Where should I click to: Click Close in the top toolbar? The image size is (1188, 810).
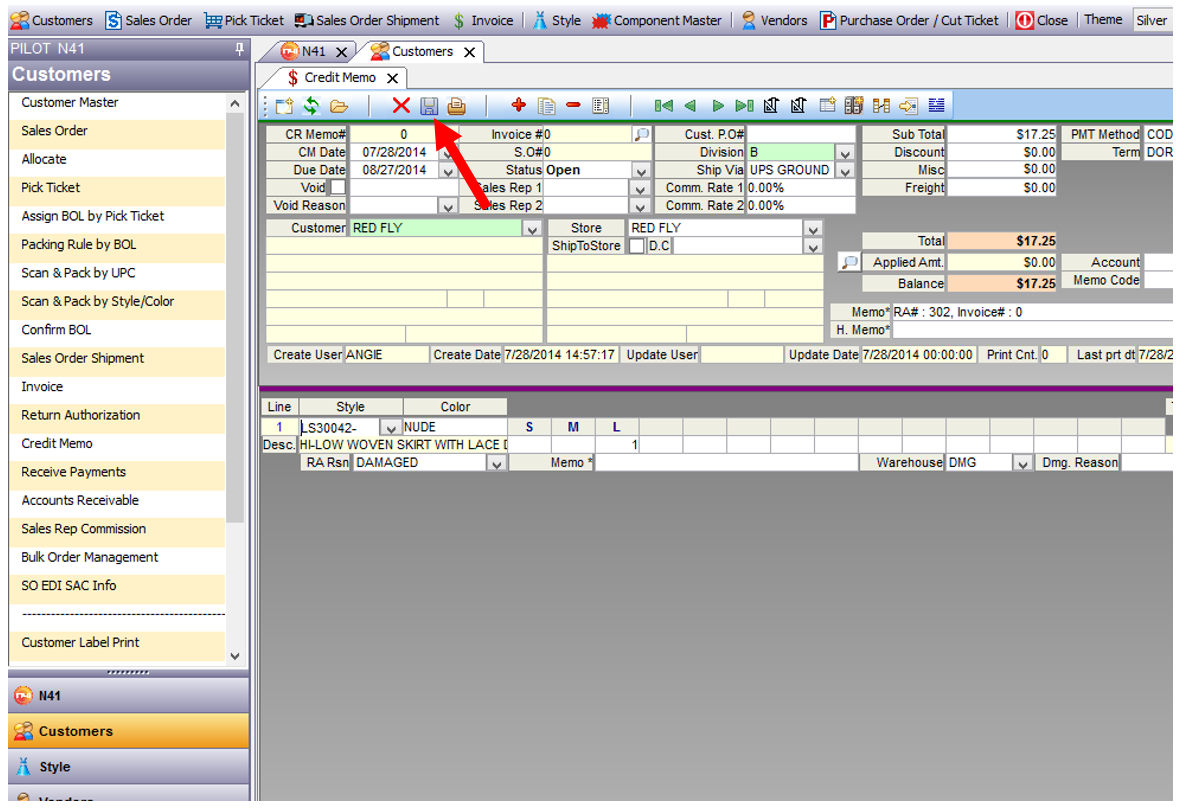pyautogui.click(x=1042, y=20)
